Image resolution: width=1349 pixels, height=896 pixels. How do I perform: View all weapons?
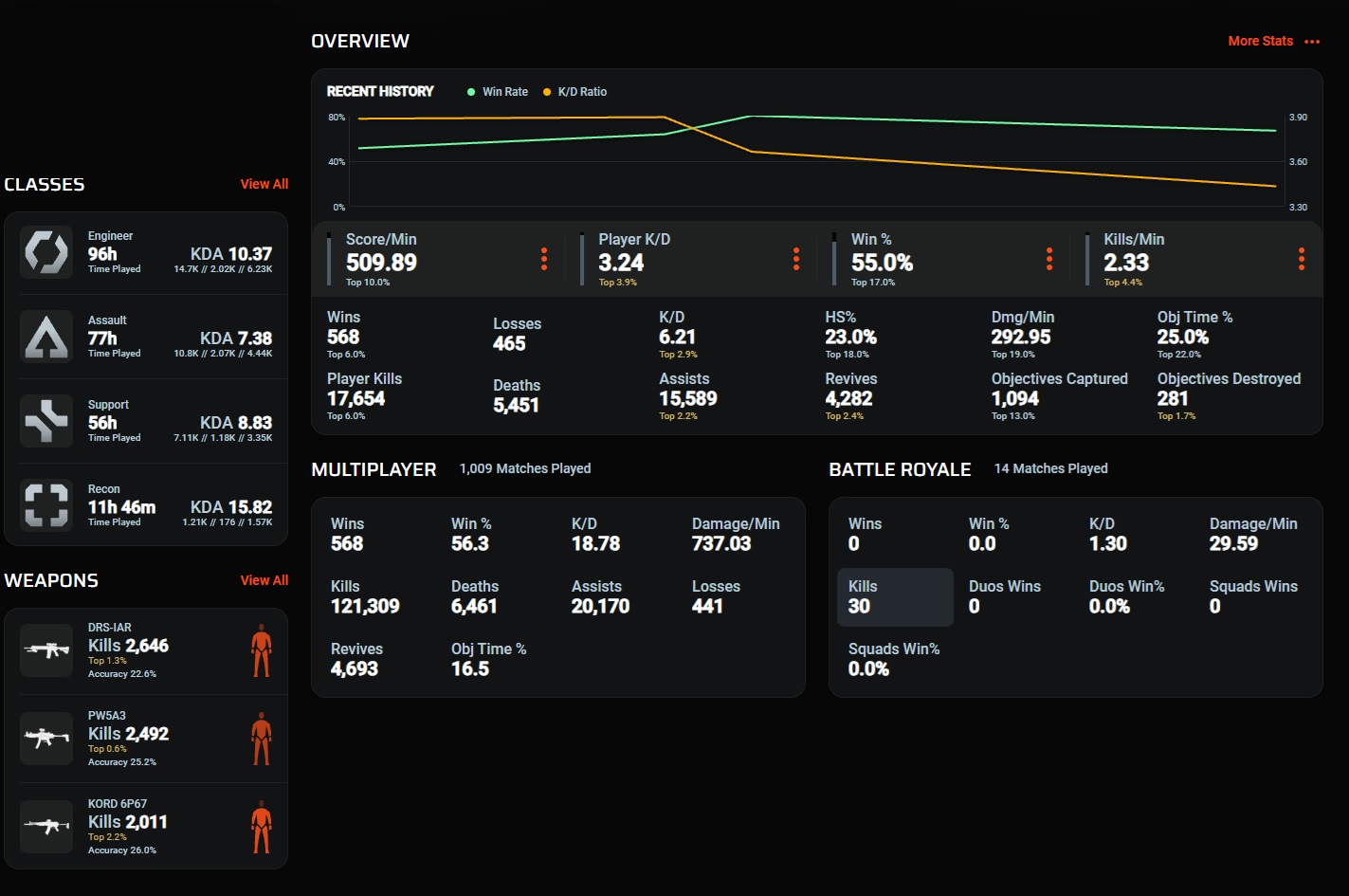(264, 580)
